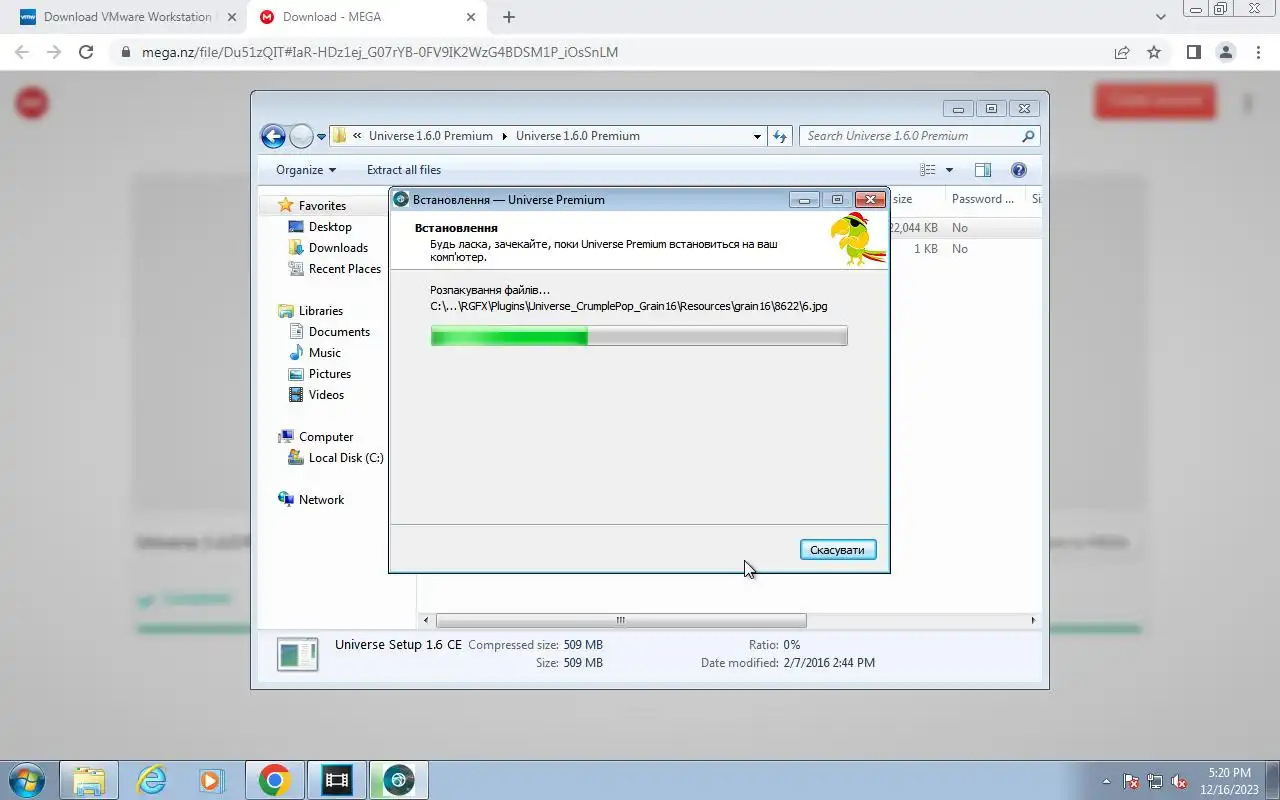Open Videos library
The height and width of the screenshot is (800, 1280).
click(326, 395)
